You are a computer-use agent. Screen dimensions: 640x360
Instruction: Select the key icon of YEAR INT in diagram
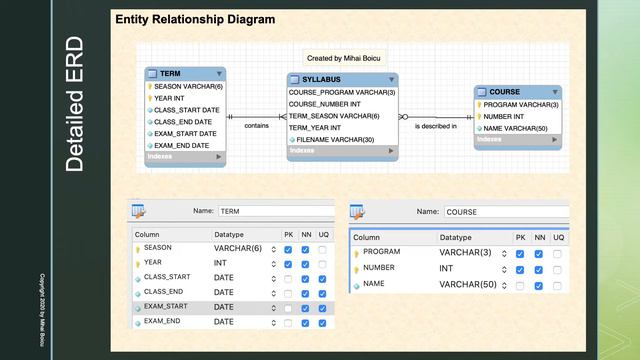[150, 98]
